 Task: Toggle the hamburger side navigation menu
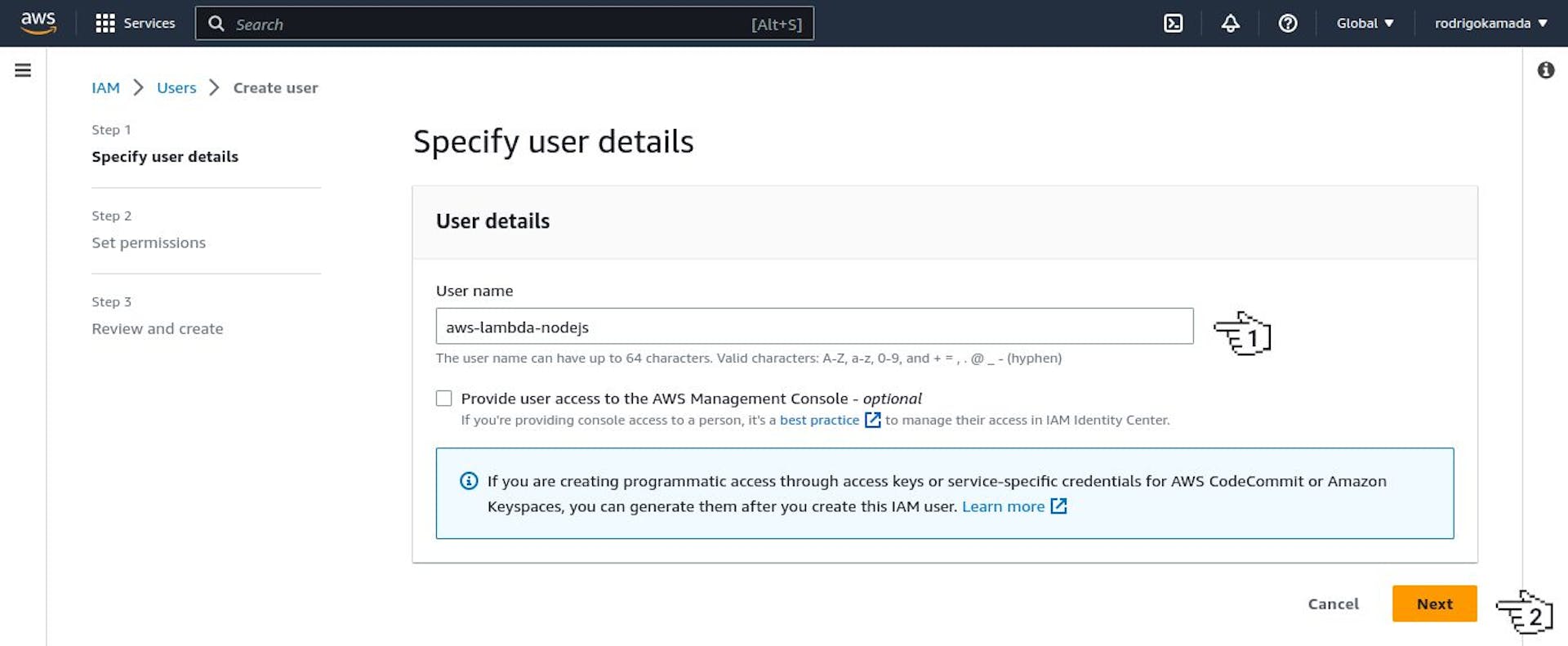click(23, 70)
